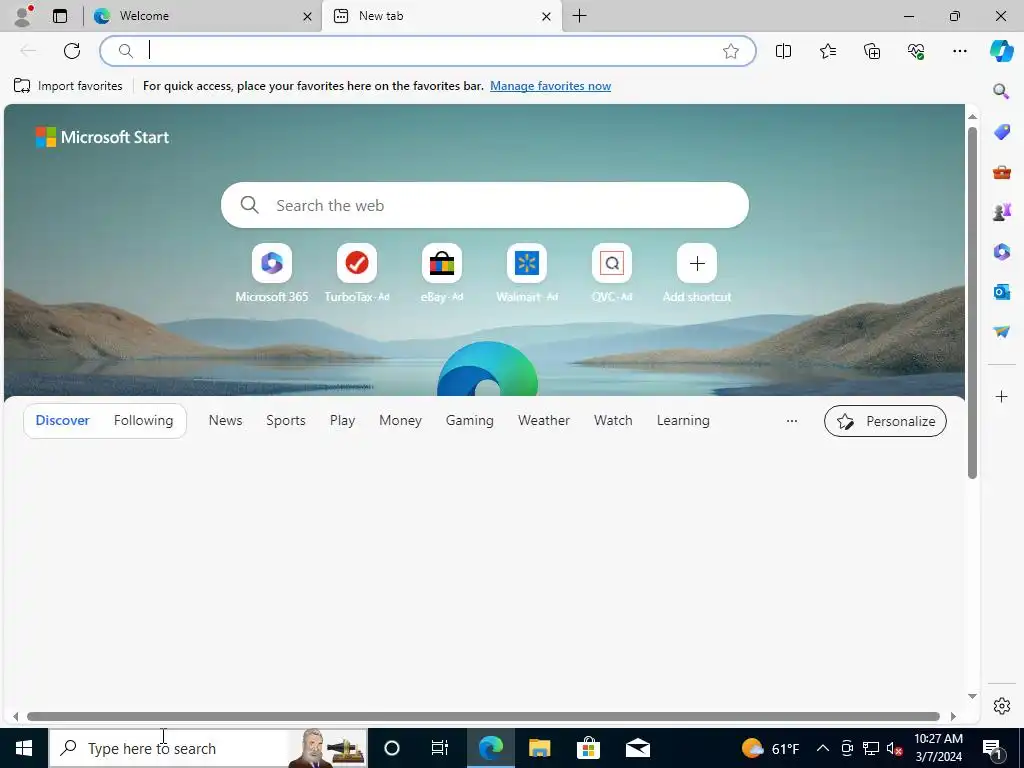Click the Refresh page icon
Viewport: 1024px width, 768px height.
(x=72, y=51)
